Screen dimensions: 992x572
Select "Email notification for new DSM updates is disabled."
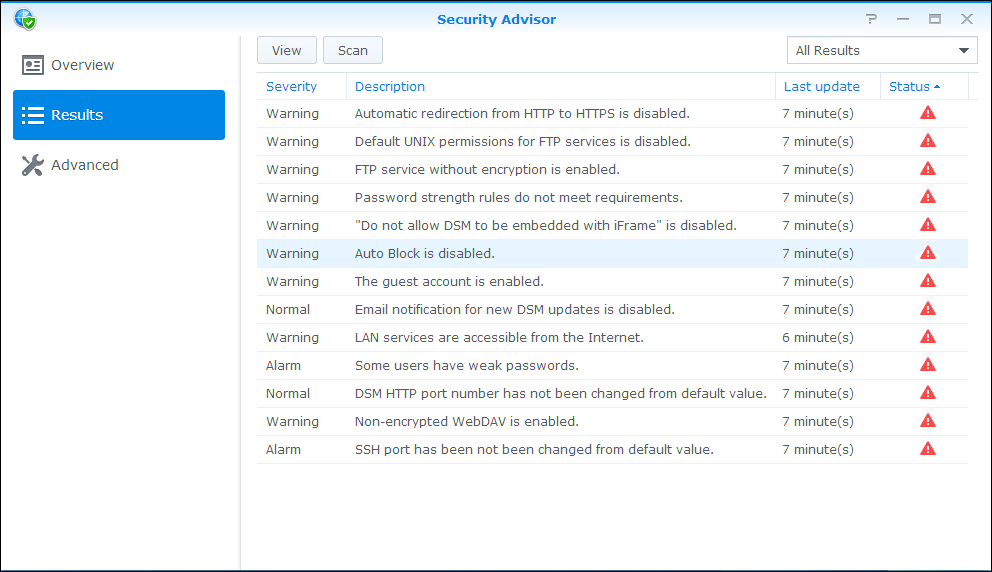(x=515, y=309)
